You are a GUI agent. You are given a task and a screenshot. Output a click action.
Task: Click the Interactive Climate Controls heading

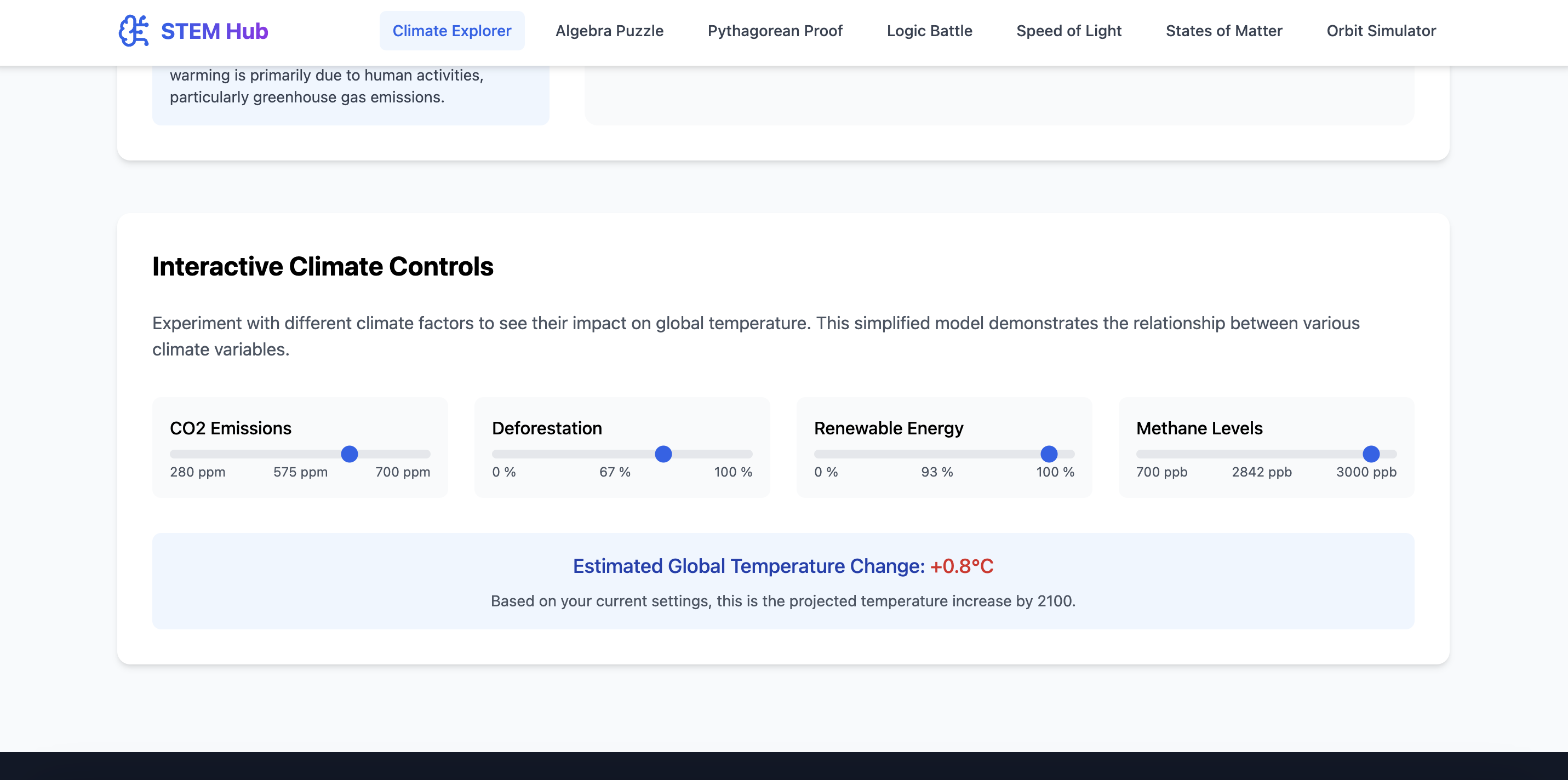[323, 267]
